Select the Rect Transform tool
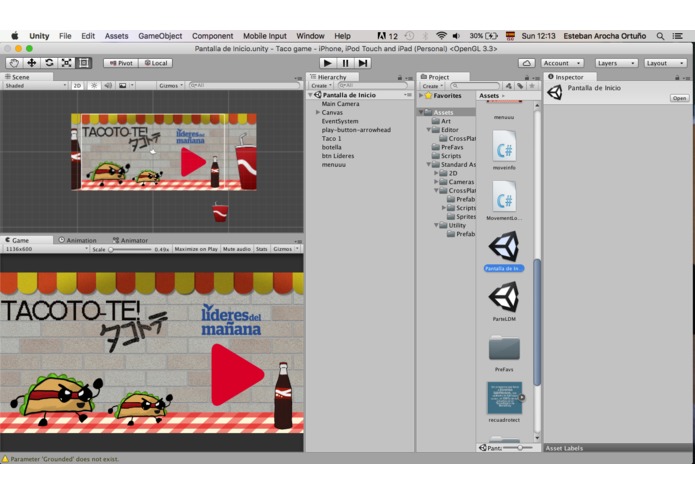 coord(83,63)
